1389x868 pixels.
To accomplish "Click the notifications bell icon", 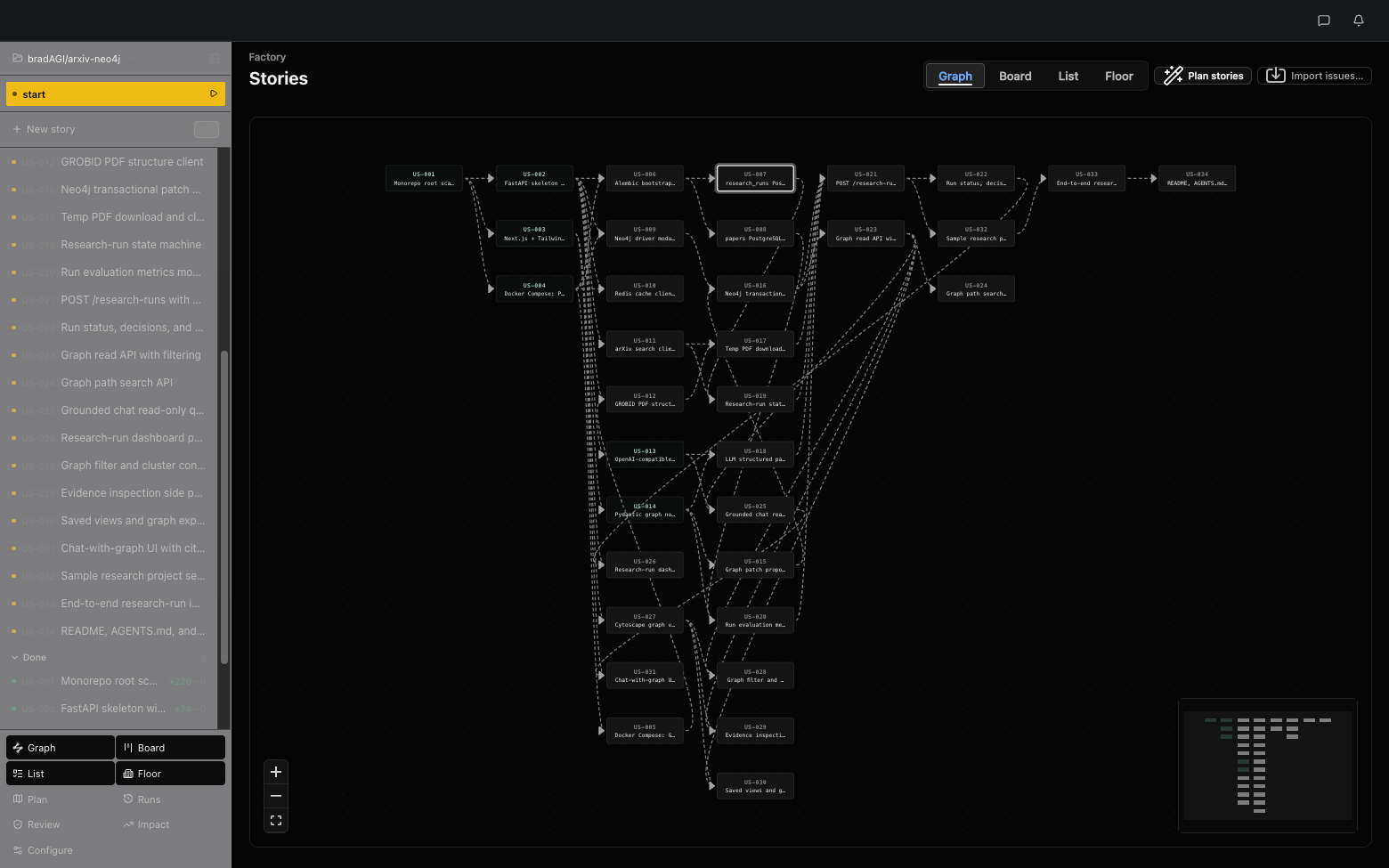I will (x=1359, y=20).
